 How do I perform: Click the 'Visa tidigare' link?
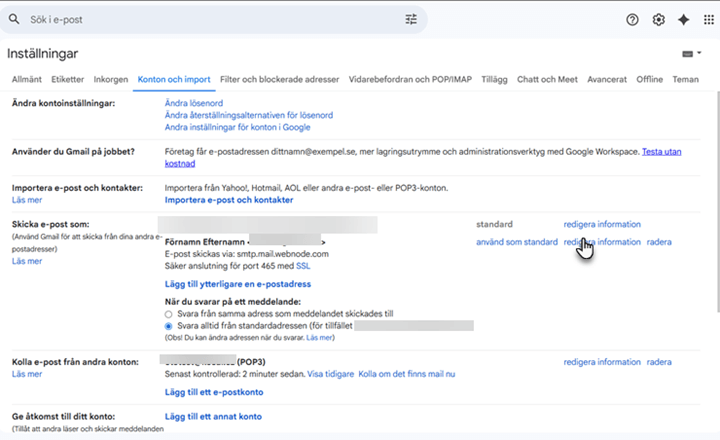pyautogui.click(x=330, y=374)
